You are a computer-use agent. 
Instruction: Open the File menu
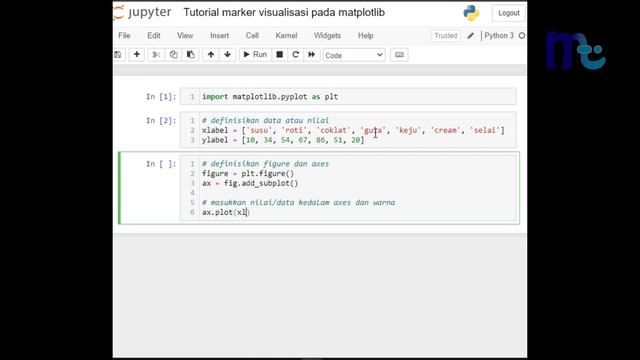point(124,36)
